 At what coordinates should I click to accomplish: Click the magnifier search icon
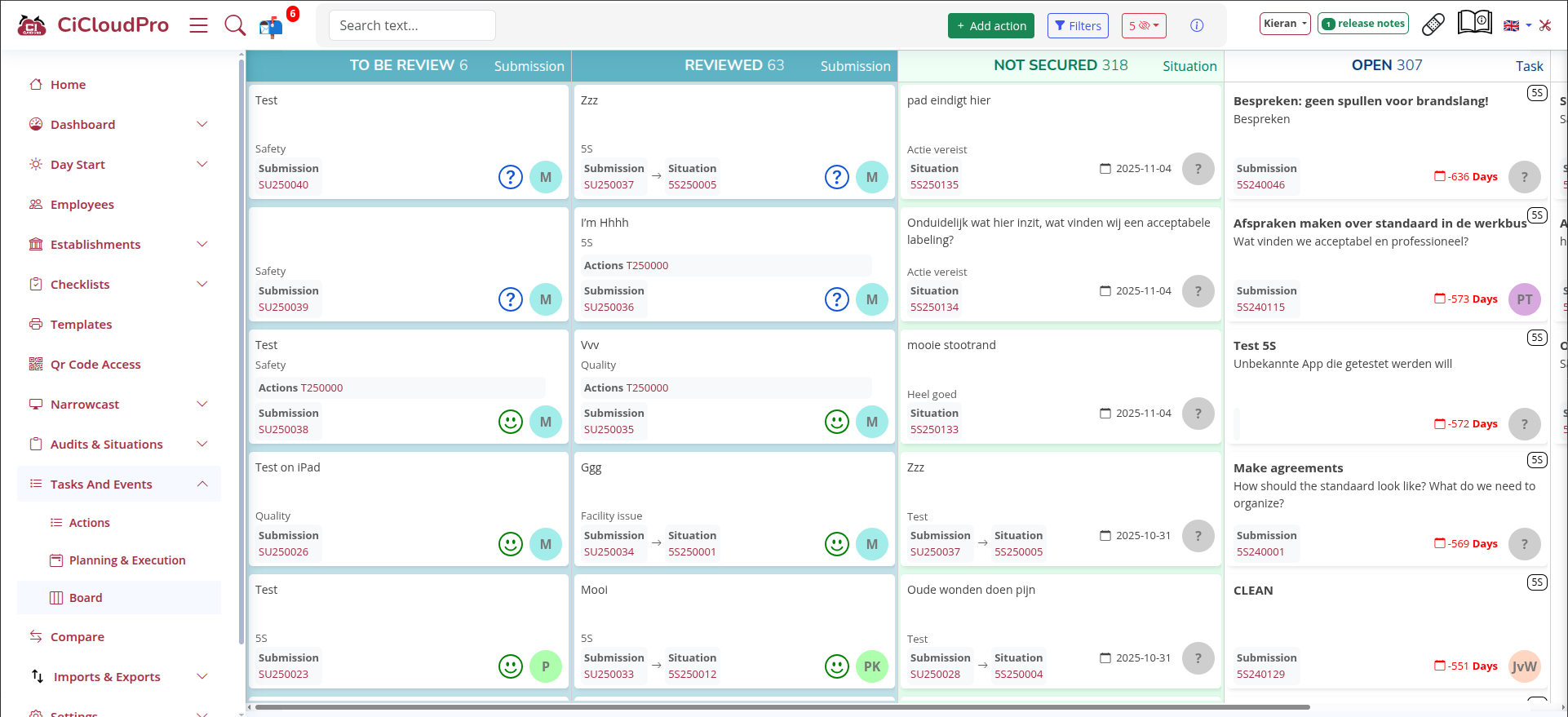click(235, 25)
